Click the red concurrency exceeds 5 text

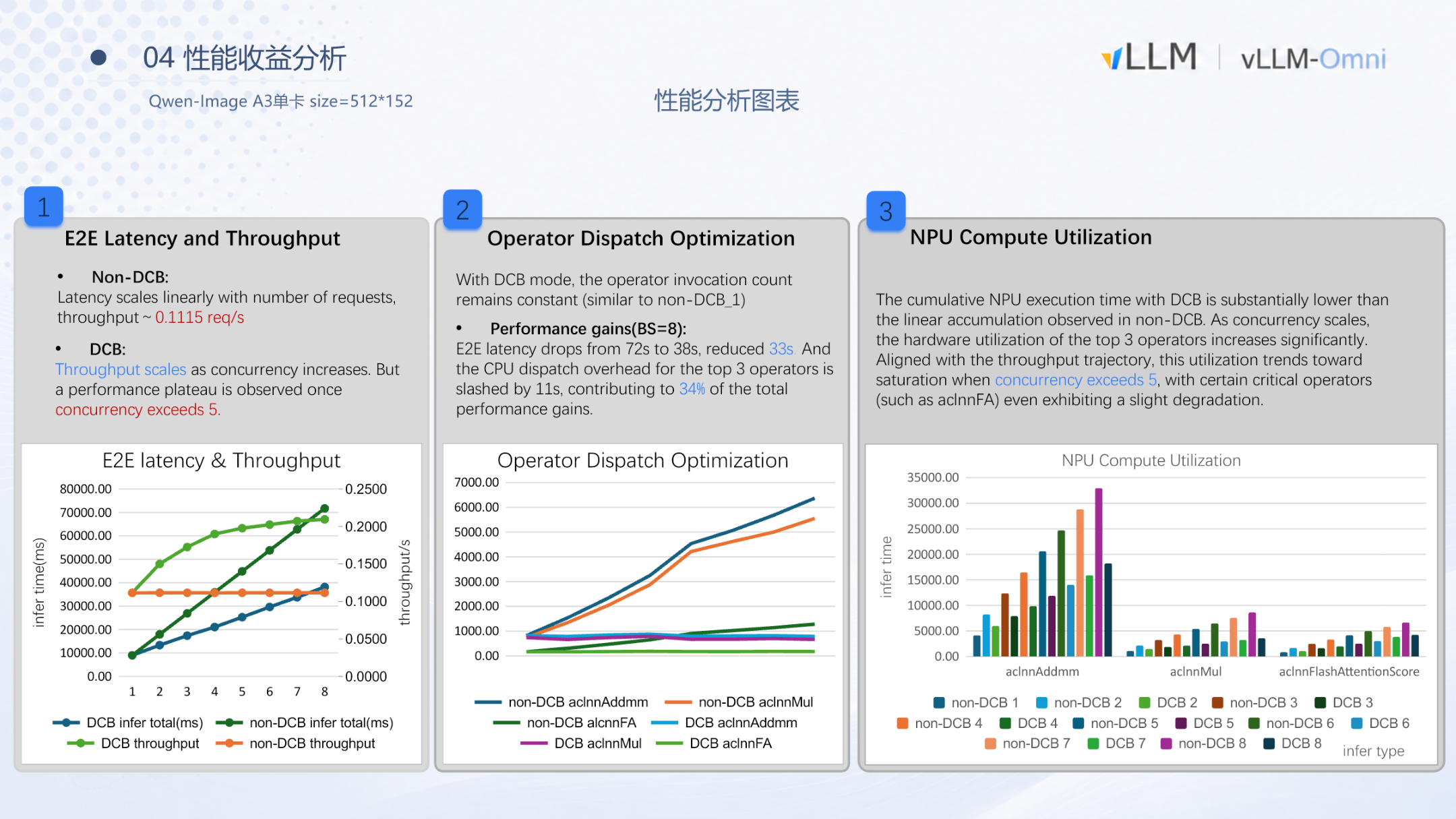[138, 410]
